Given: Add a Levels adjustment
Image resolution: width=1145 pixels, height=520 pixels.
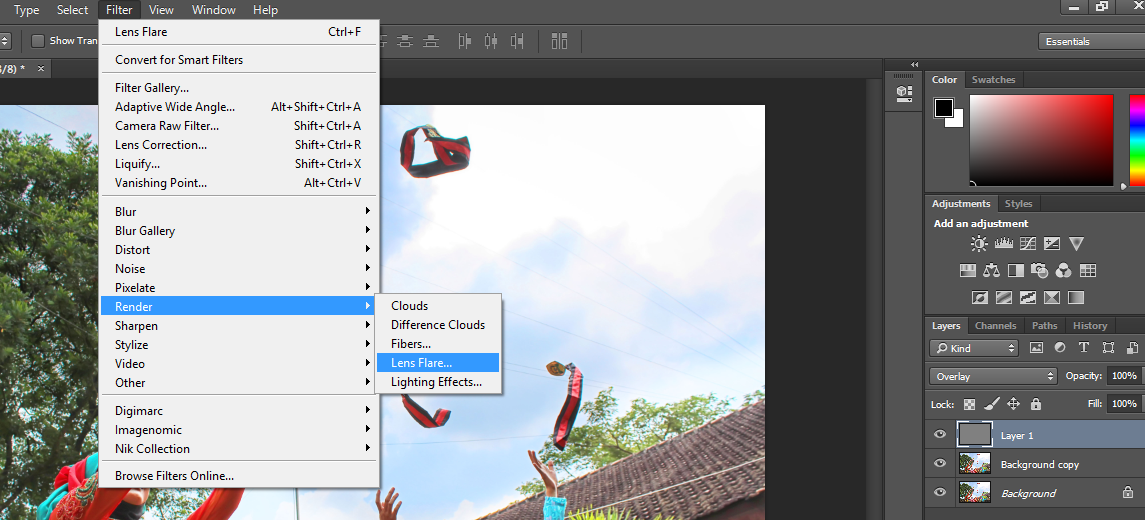Looking at the screenshot, I should [1003, 244].
